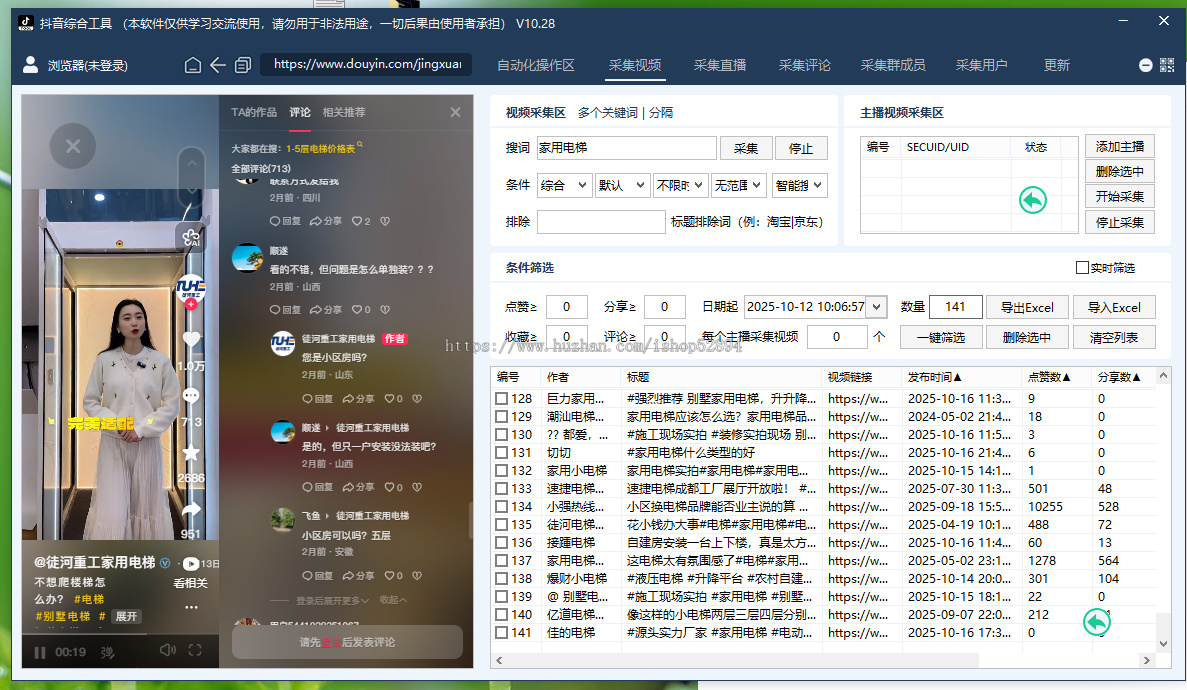The height and width of the screenshot is (690, 1187).
Task: Check the row 130 checkbox
Action: coord(501,435)
